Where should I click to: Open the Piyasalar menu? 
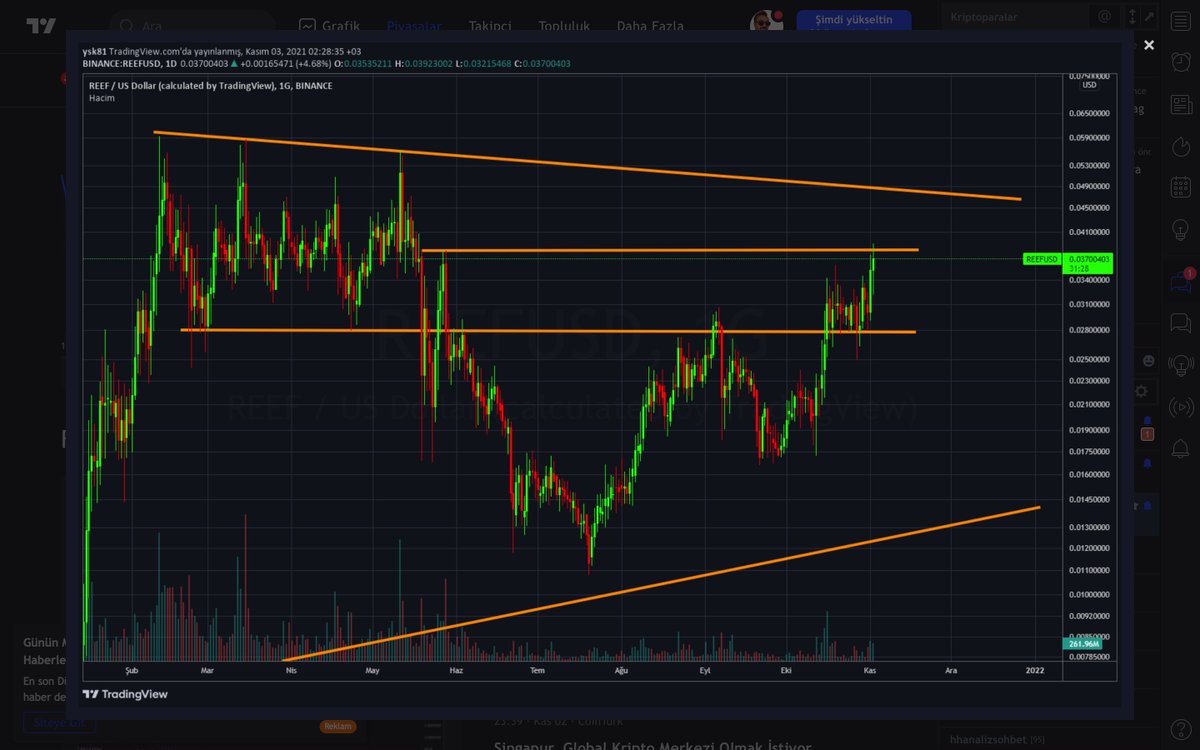[x=414, y=26]
